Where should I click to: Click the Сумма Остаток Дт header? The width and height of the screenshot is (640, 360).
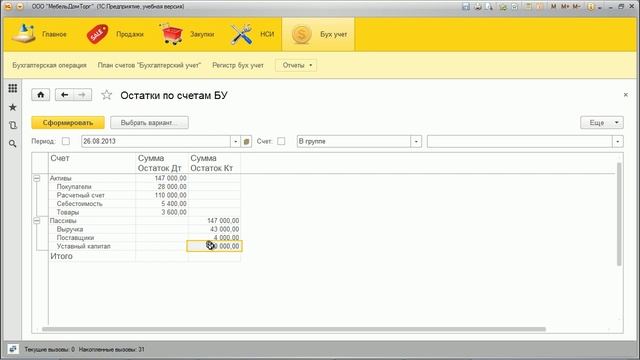(x=162, y=163)
